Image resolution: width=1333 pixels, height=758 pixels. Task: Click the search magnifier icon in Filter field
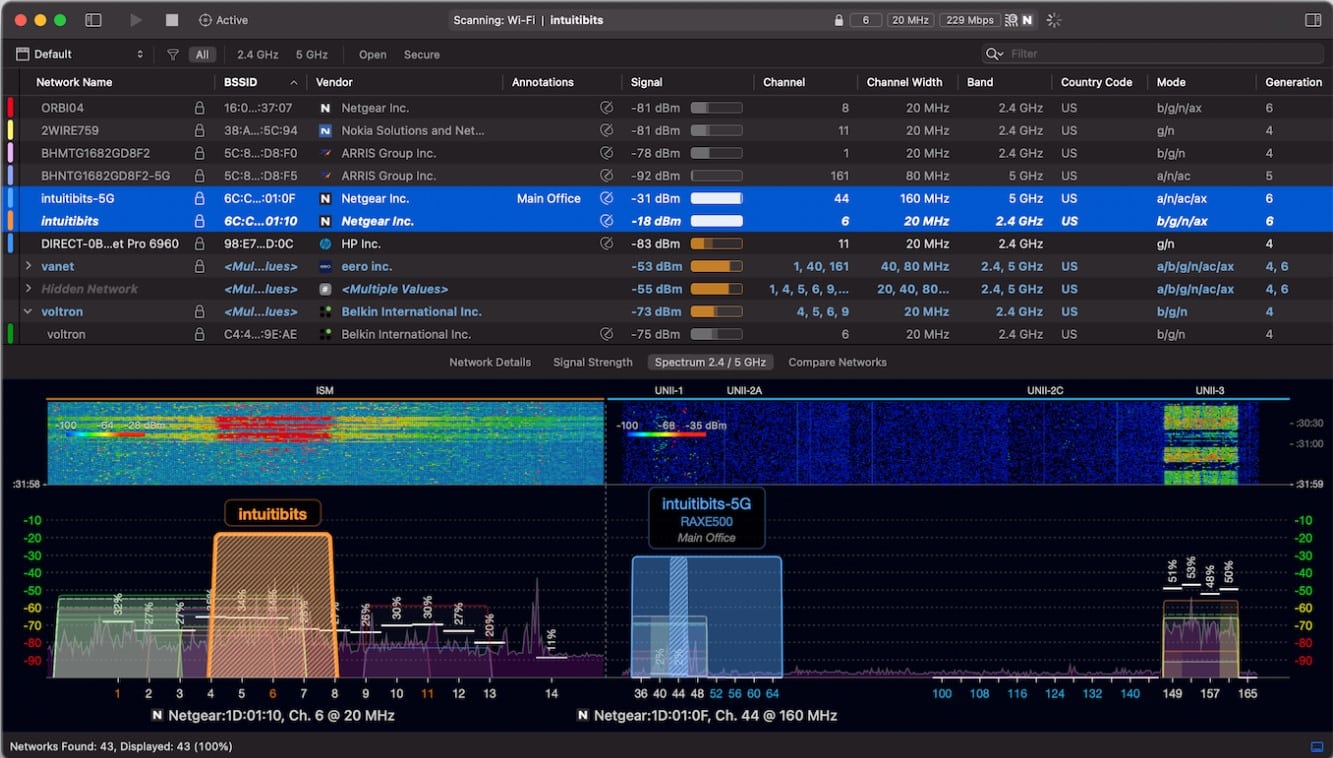pos(994,54)
